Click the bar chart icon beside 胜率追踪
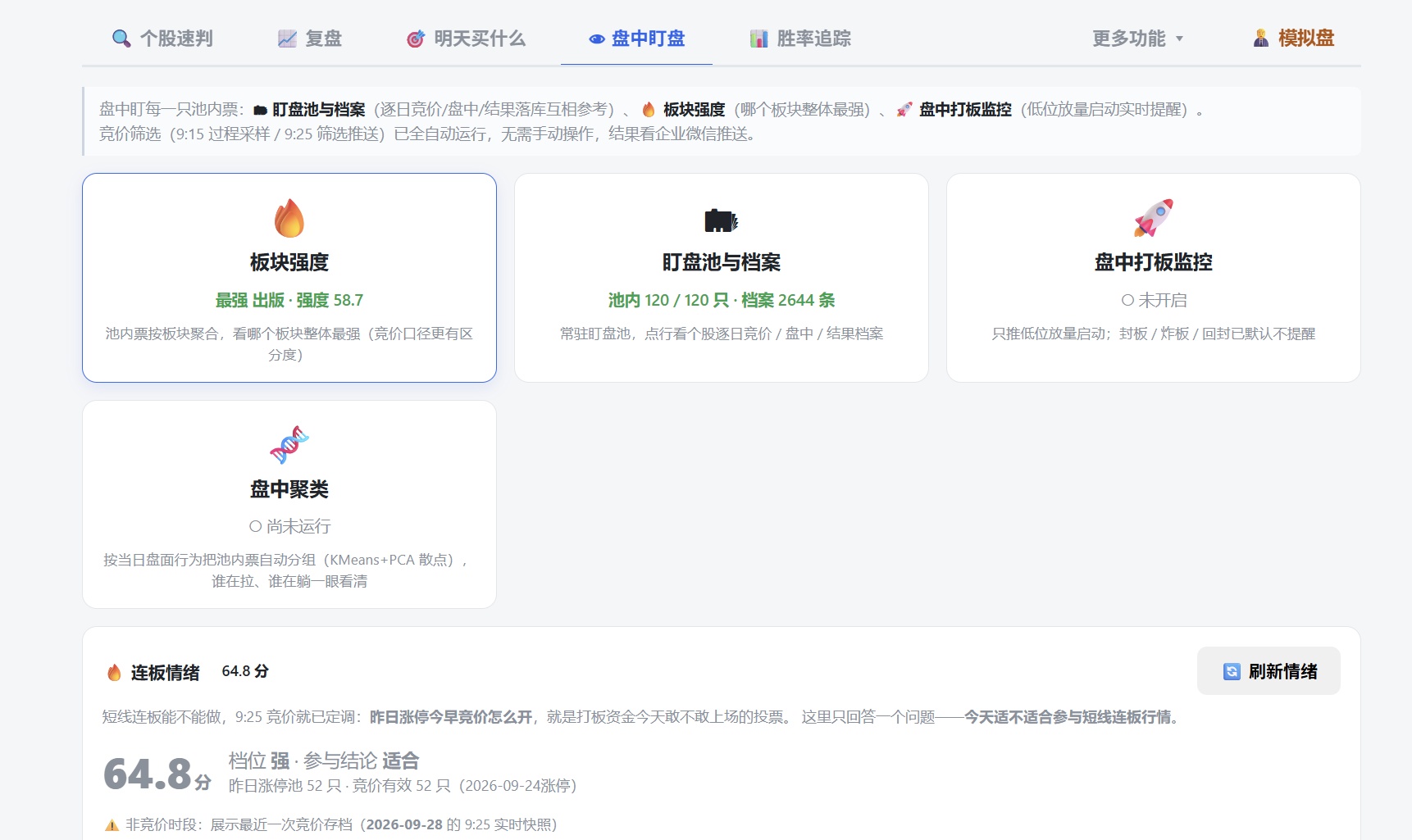 pos(758,39)
